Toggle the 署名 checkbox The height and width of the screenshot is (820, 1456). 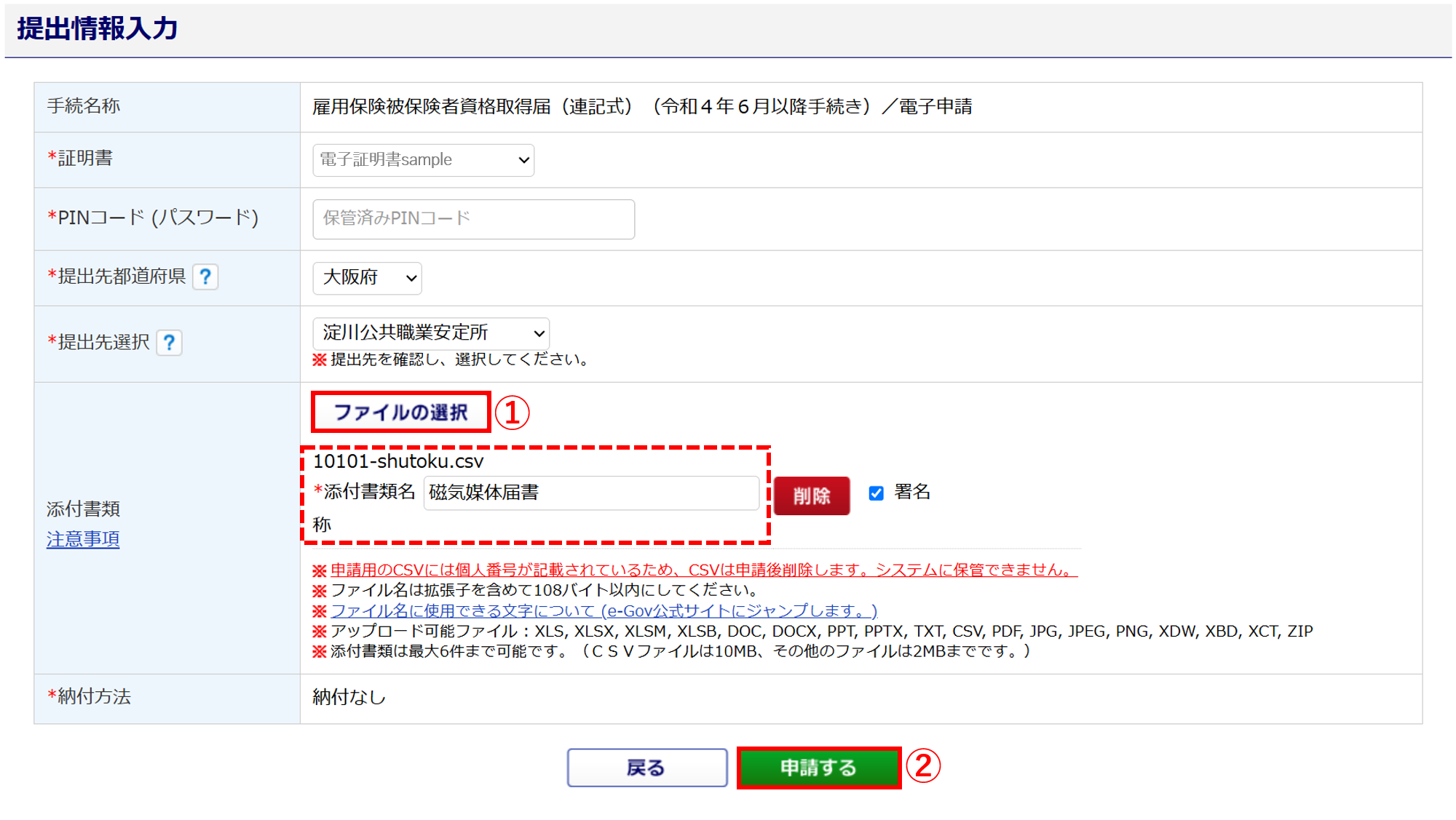pos(877,493)
